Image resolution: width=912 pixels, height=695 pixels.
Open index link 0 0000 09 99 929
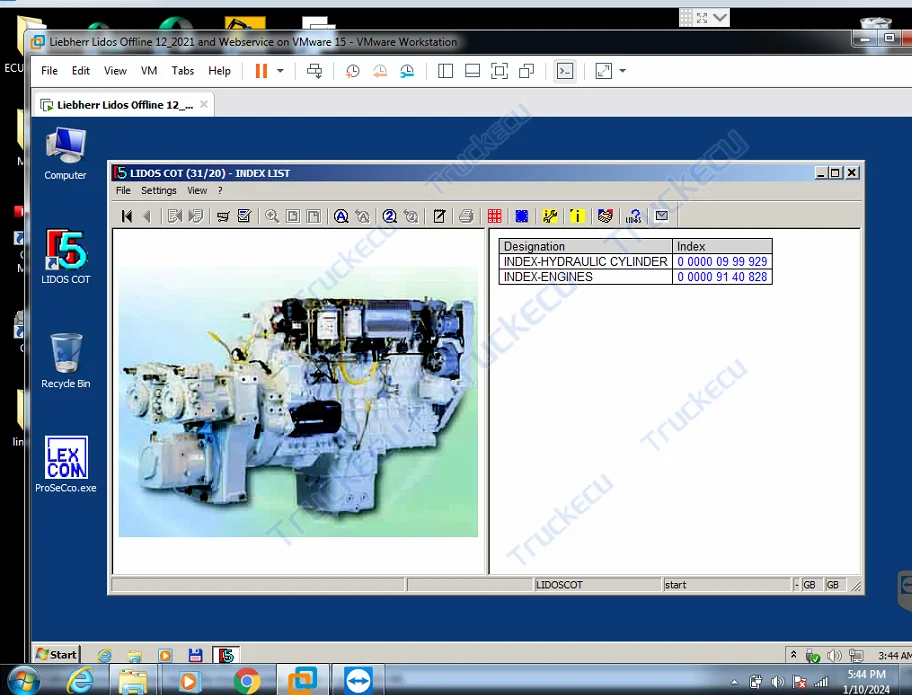[x=722, y=262]
